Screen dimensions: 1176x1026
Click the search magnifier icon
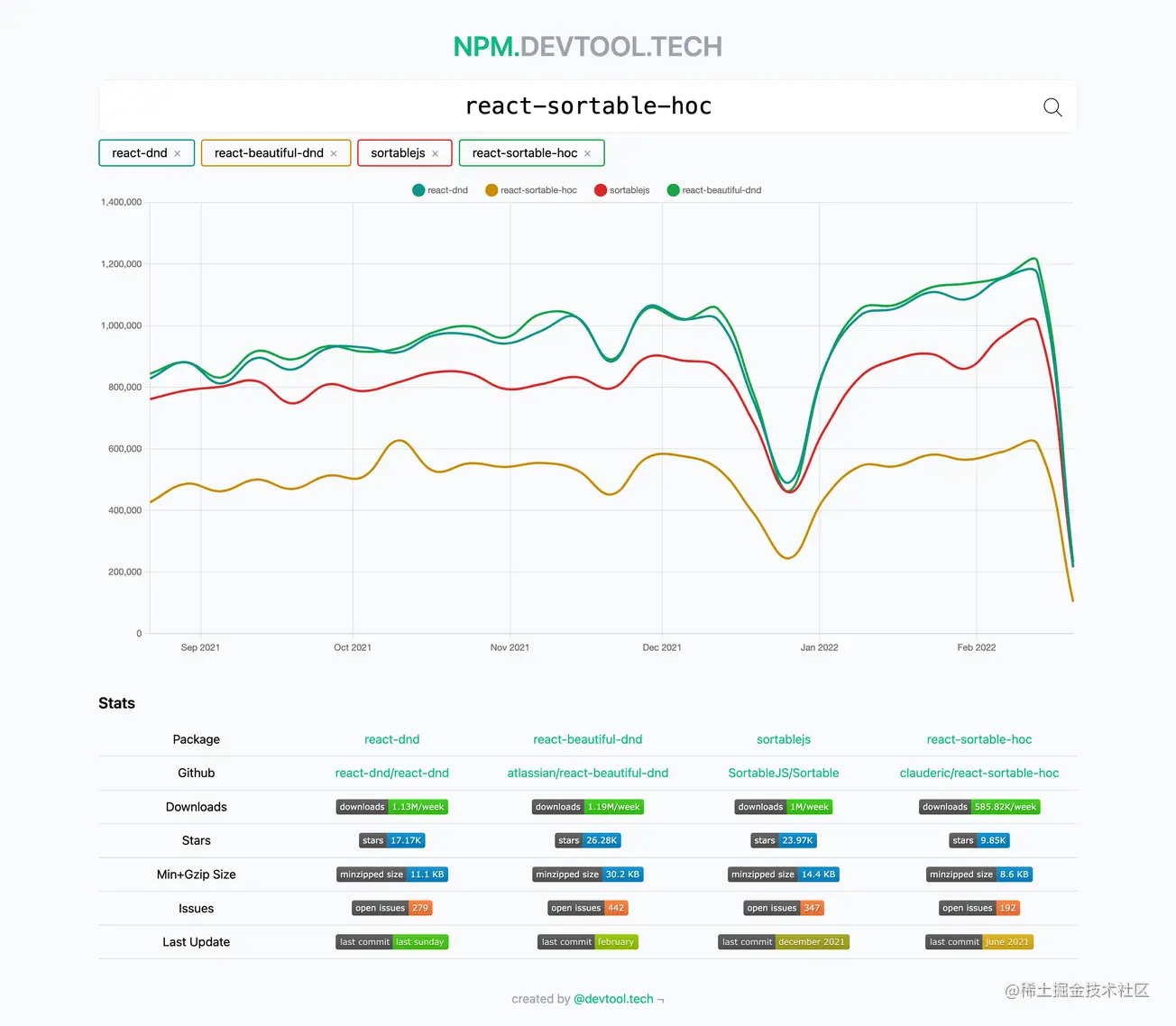1052,107
